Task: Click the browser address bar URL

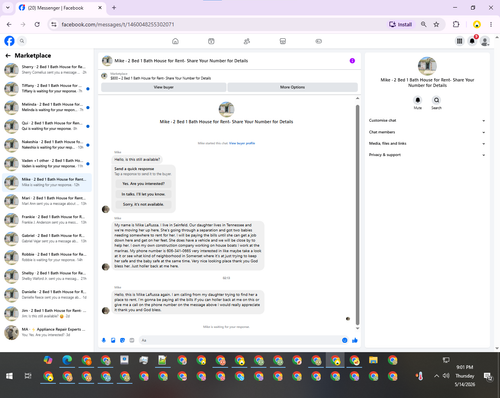Action: [x=118, y=24]
